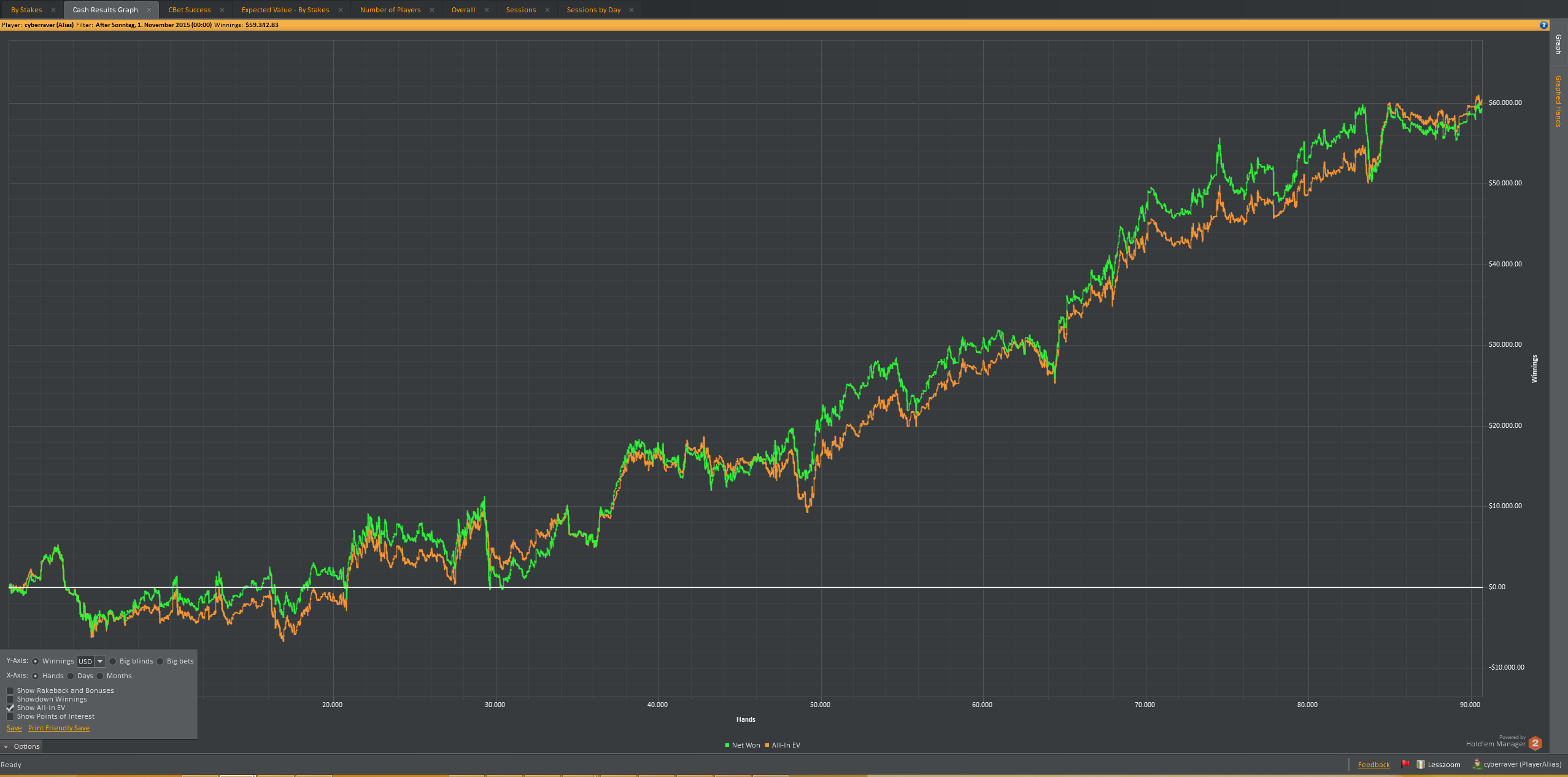1568x777 pixels.
Task: Uncheck the Show All-In EV checkbox
Action: [10, 708]
